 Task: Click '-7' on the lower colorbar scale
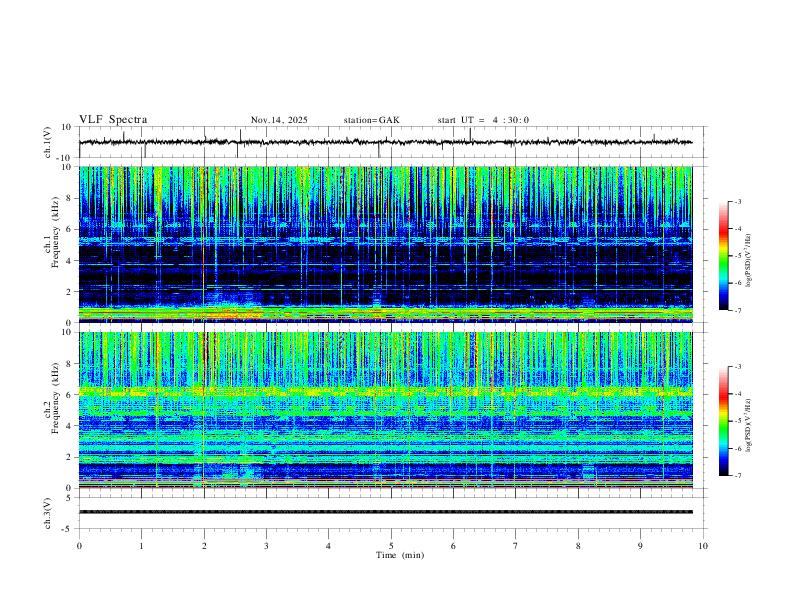[x=738, y=476]
